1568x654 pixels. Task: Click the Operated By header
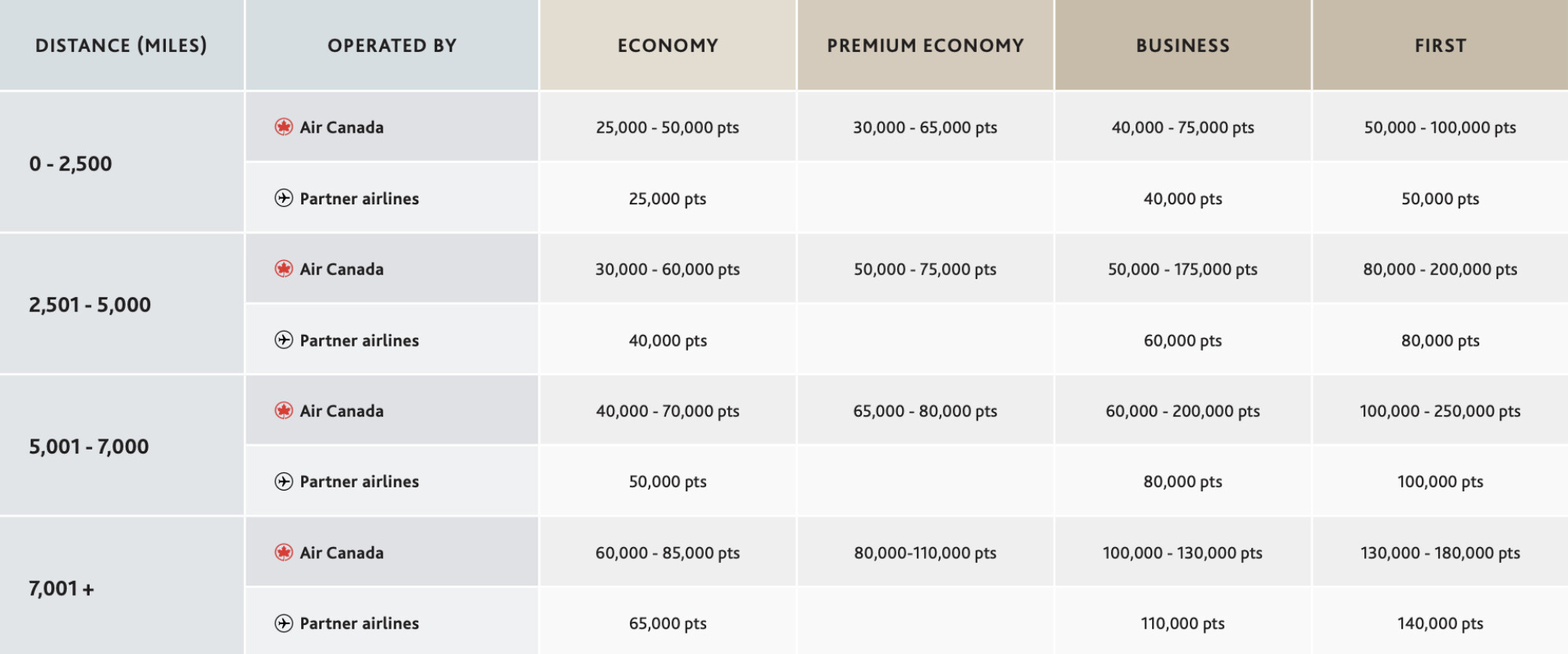tap(392, 46)
